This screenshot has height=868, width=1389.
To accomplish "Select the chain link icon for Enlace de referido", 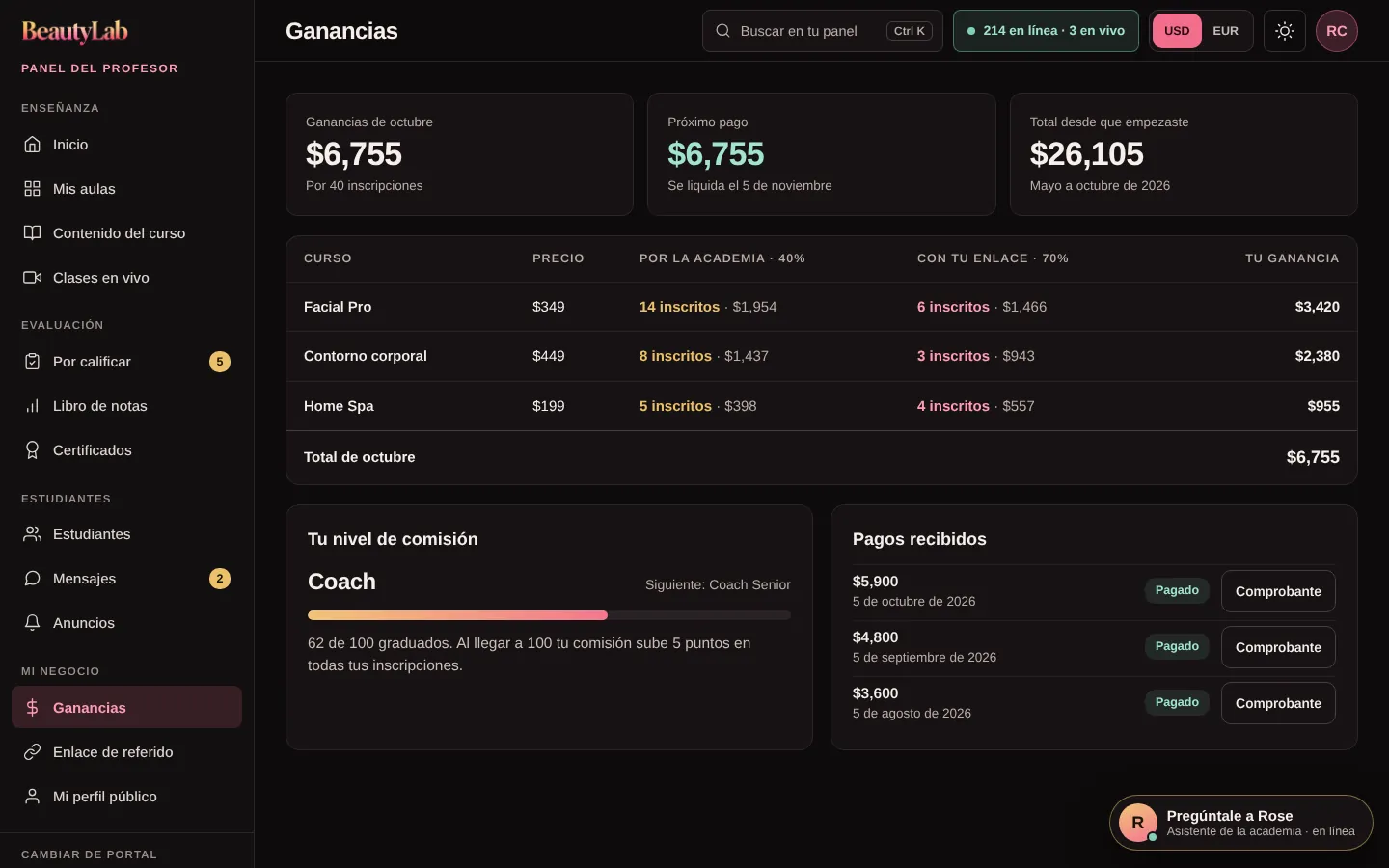I will pyautogui.click(x=32, y=752).
